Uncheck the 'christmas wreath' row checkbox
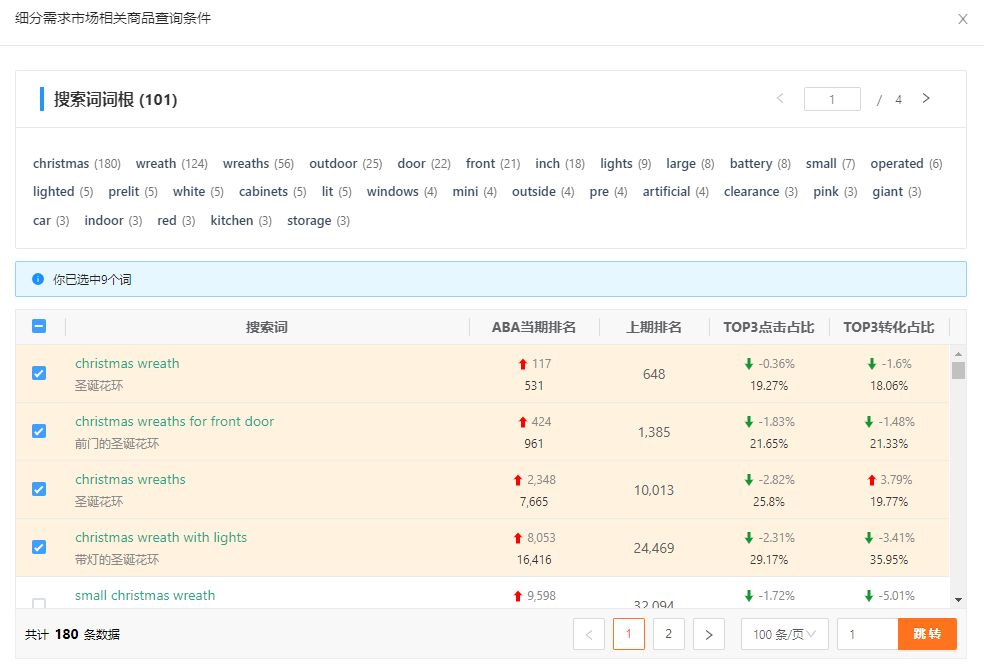 coord(39,373)
